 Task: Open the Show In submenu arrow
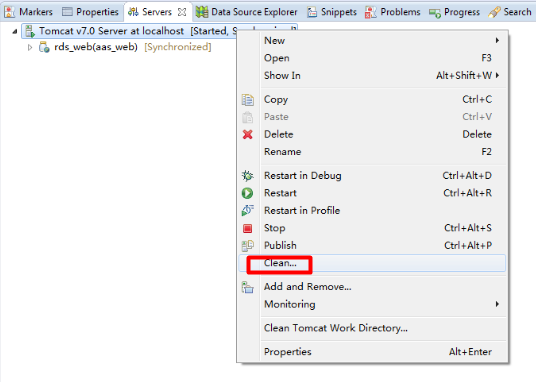click(x=497, y=75)
